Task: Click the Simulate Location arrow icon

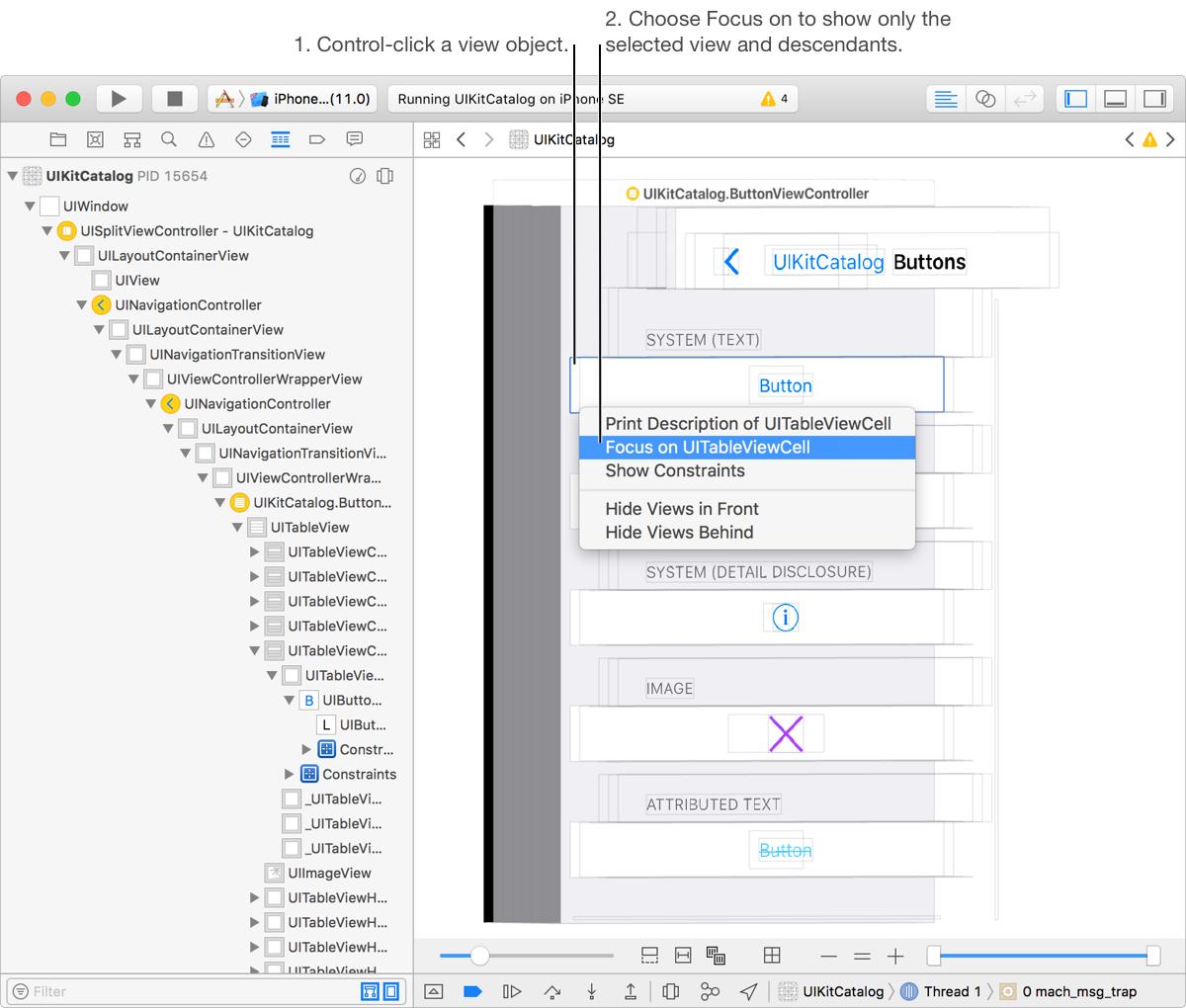Action: click(749, 991)
